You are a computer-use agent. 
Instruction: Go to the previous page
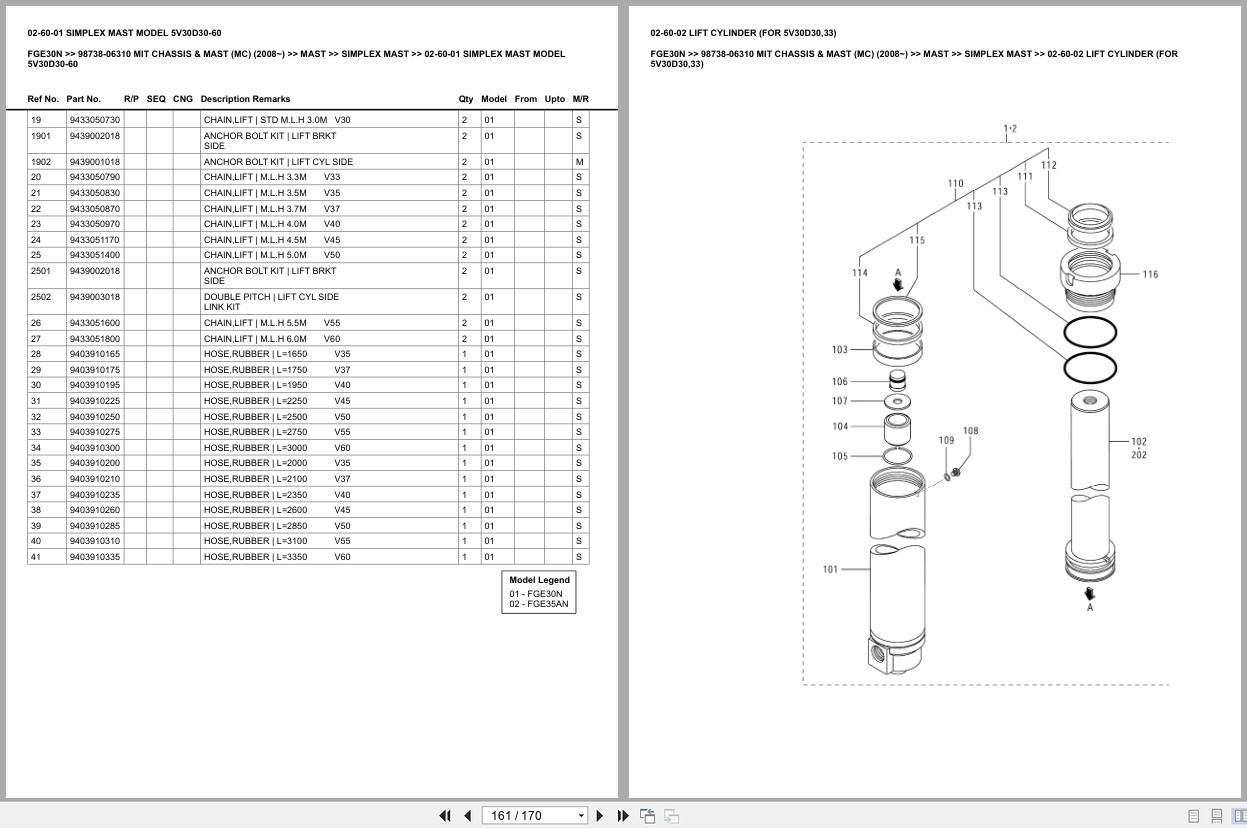click(x=467, y=815)
